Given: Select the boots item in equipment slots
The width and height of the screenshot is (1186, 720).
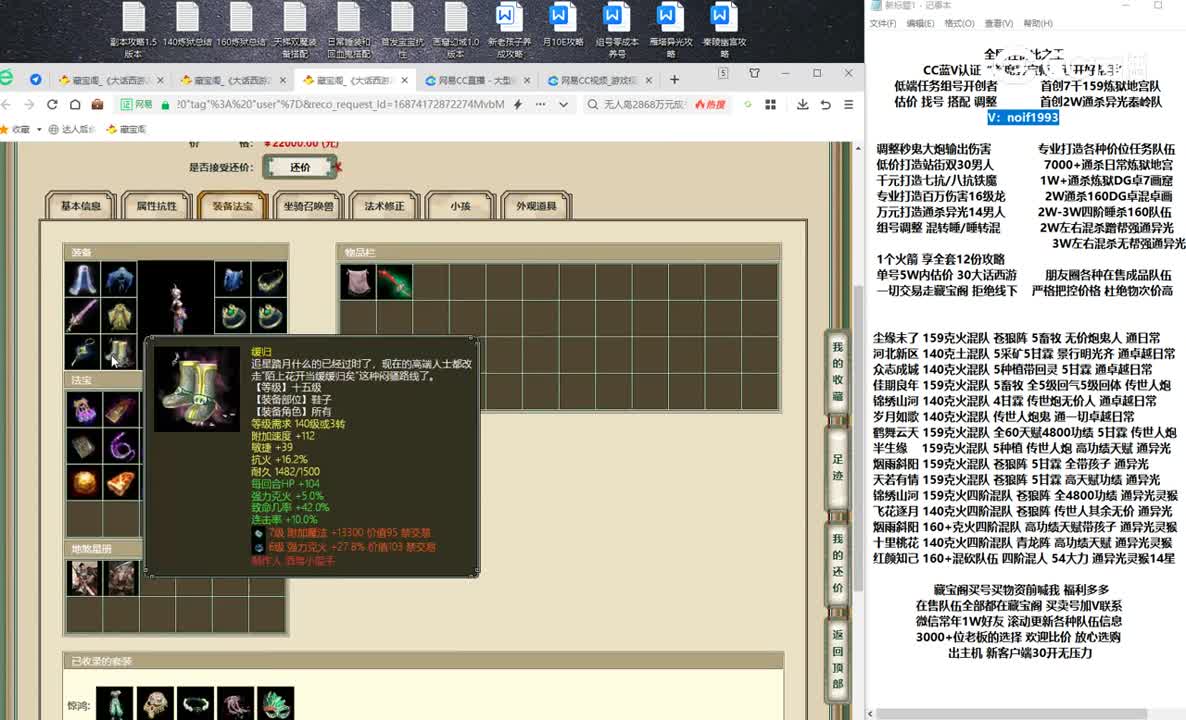Looking at the screenshot, I should tap(119, 351).
